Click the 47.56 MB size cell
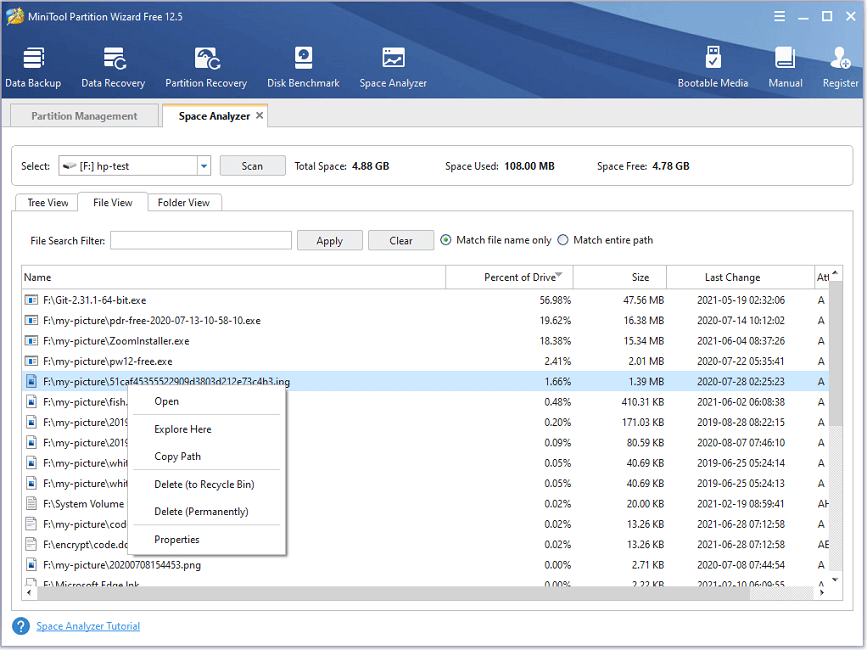The width and height of the screenshot is (867, 650). coord(644,300)
